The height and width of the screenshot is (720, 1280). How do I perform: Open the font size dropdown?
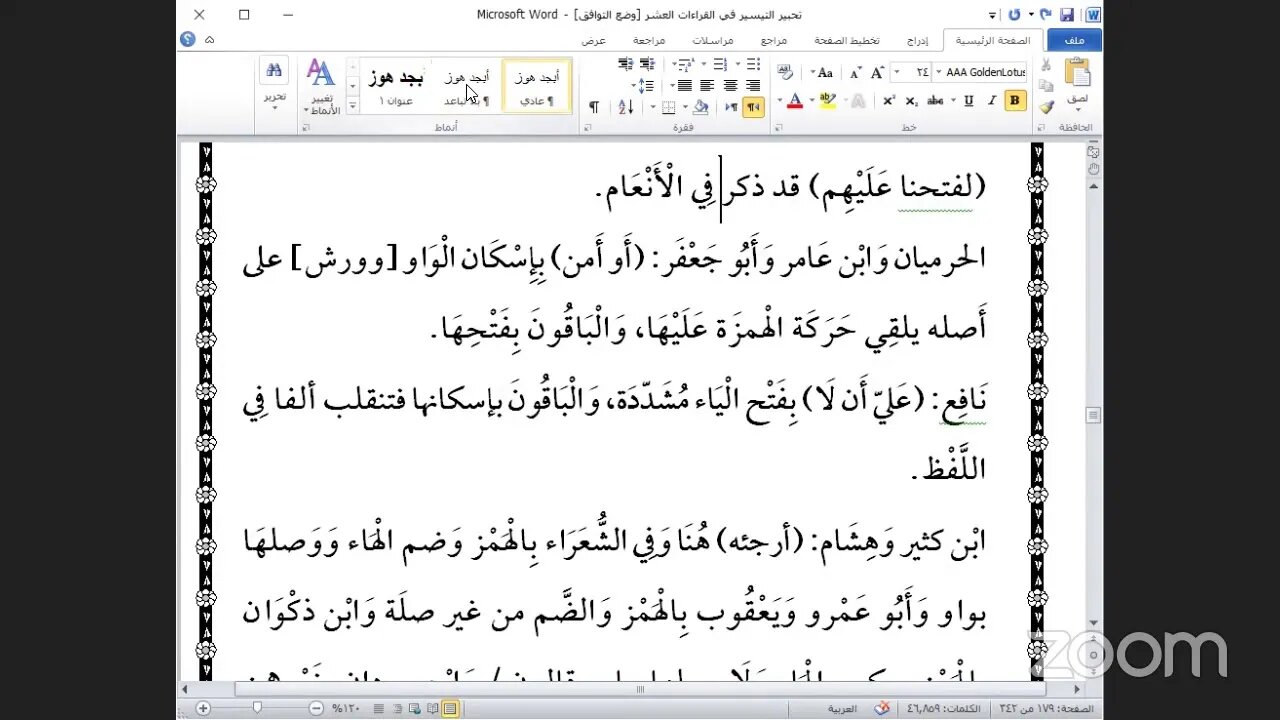897,72
